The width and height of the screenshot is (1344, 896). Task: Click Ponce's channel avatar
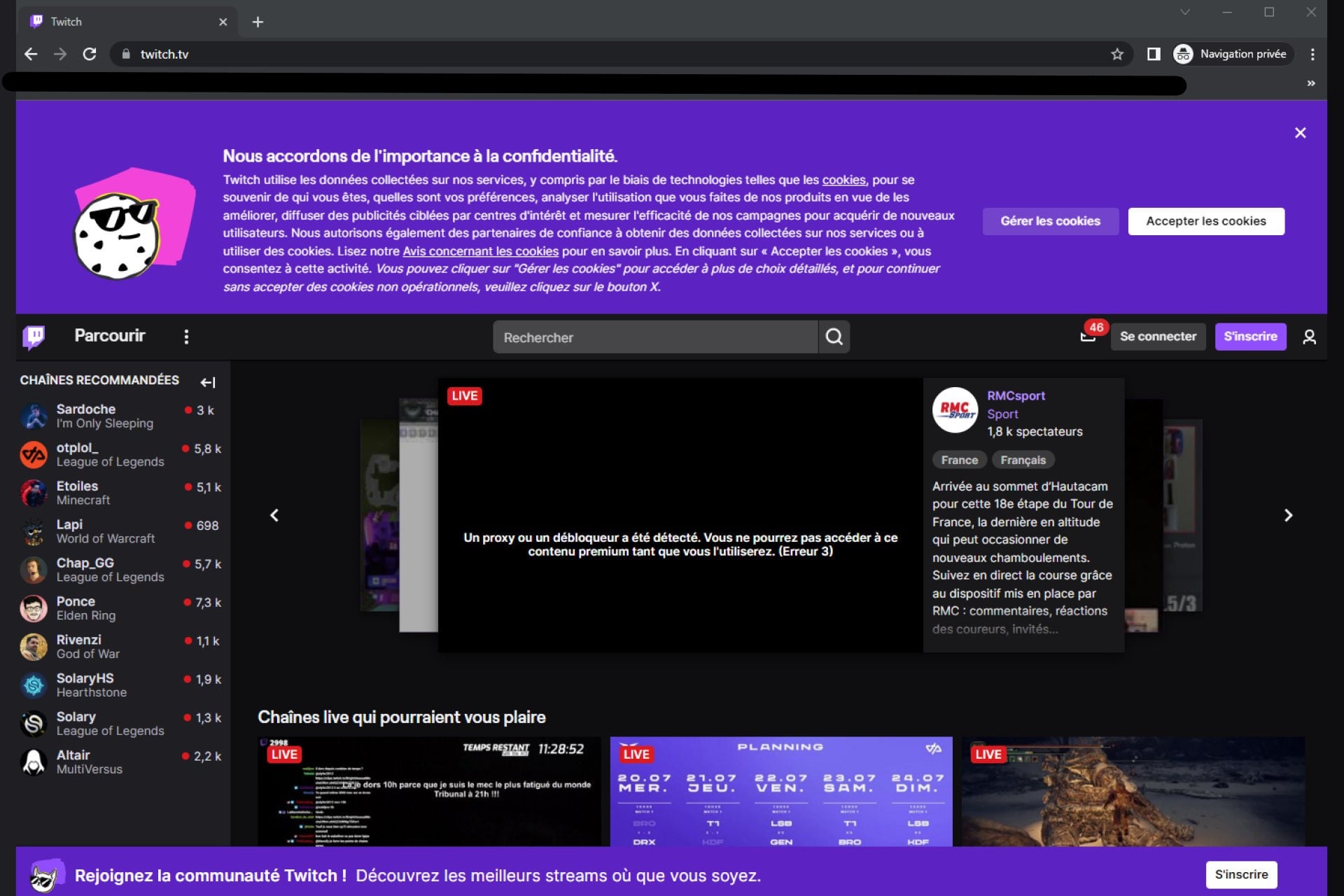pyautogui.click(x=34, y=608)
